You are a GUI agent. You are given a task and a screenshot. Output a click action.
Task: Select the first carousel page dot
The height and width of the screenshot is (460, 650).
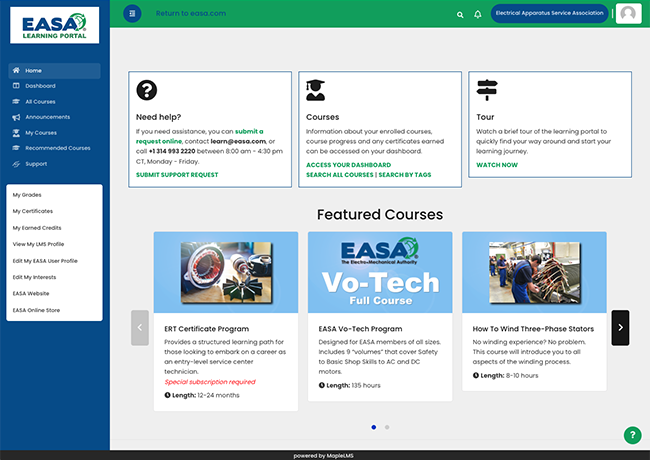[x=374, y=427]
